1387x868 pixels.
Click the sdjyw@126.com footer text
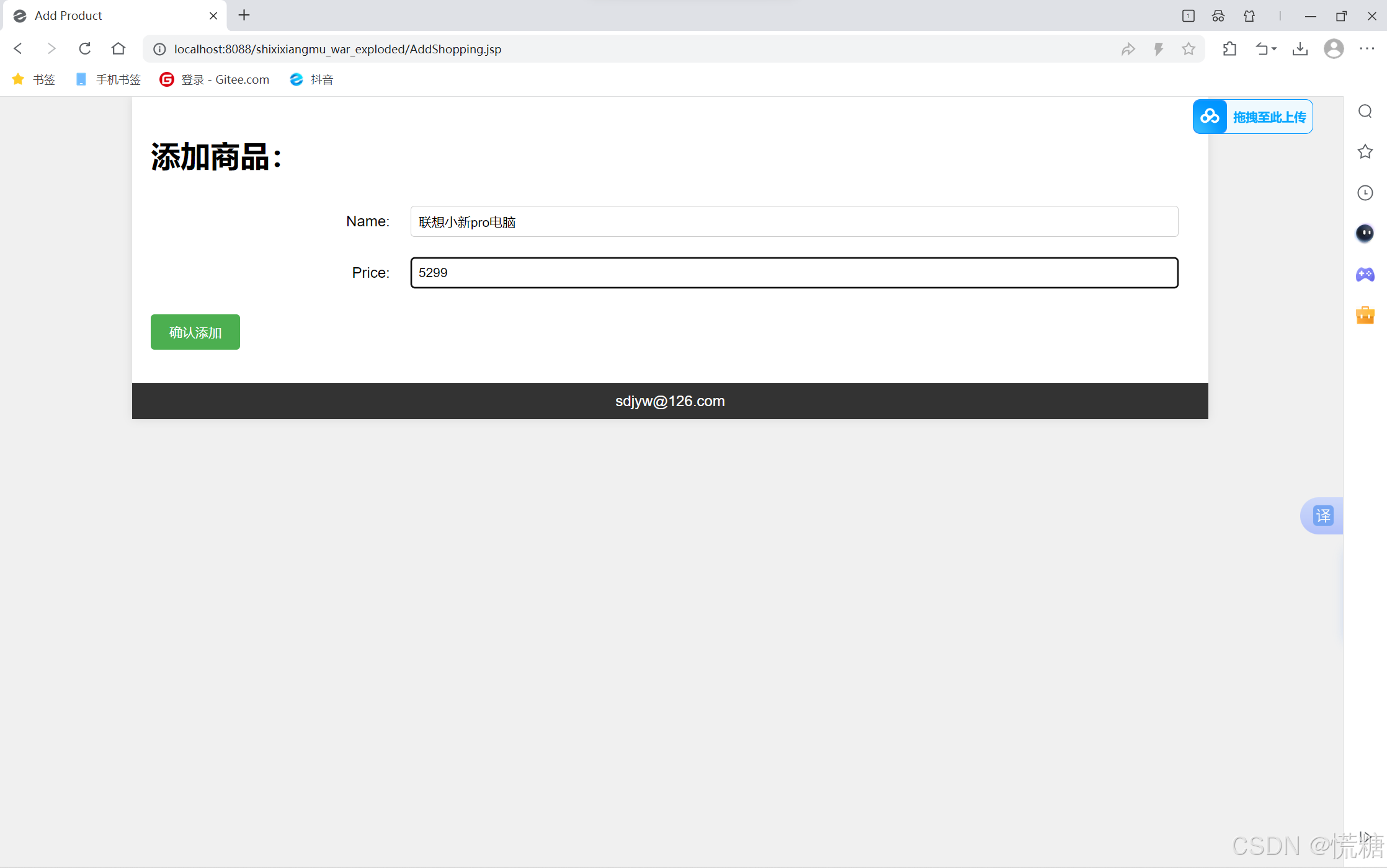click(x=670, y=401)
